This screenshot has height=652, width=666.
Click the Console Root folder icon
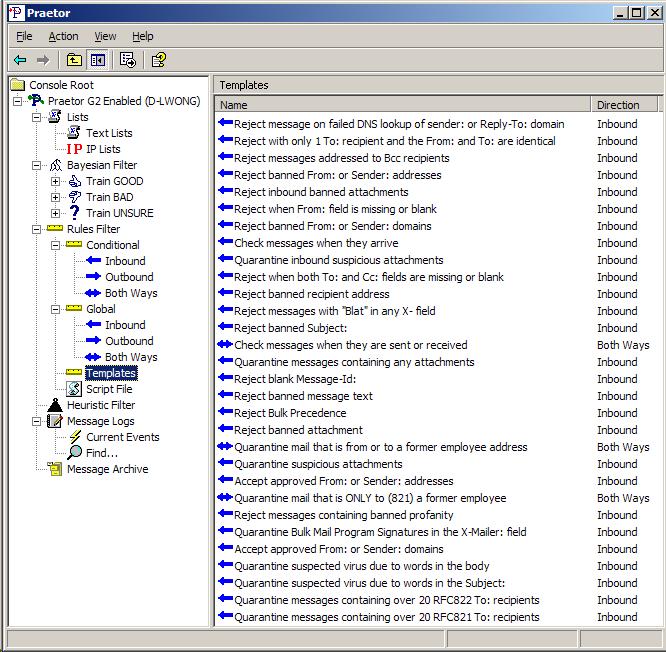17,85
